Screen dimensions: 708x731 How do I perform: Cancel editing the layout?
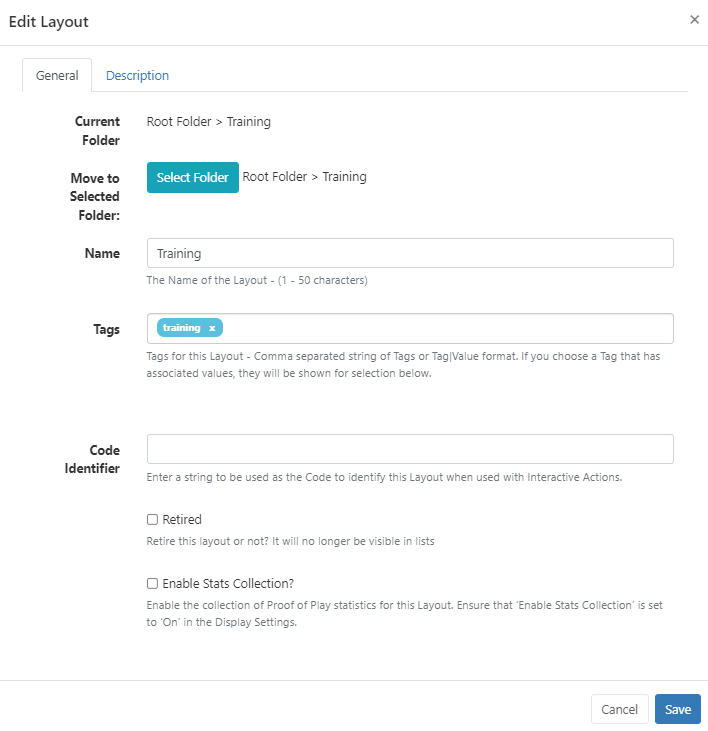pyautogui.click(x=619, y=709)
